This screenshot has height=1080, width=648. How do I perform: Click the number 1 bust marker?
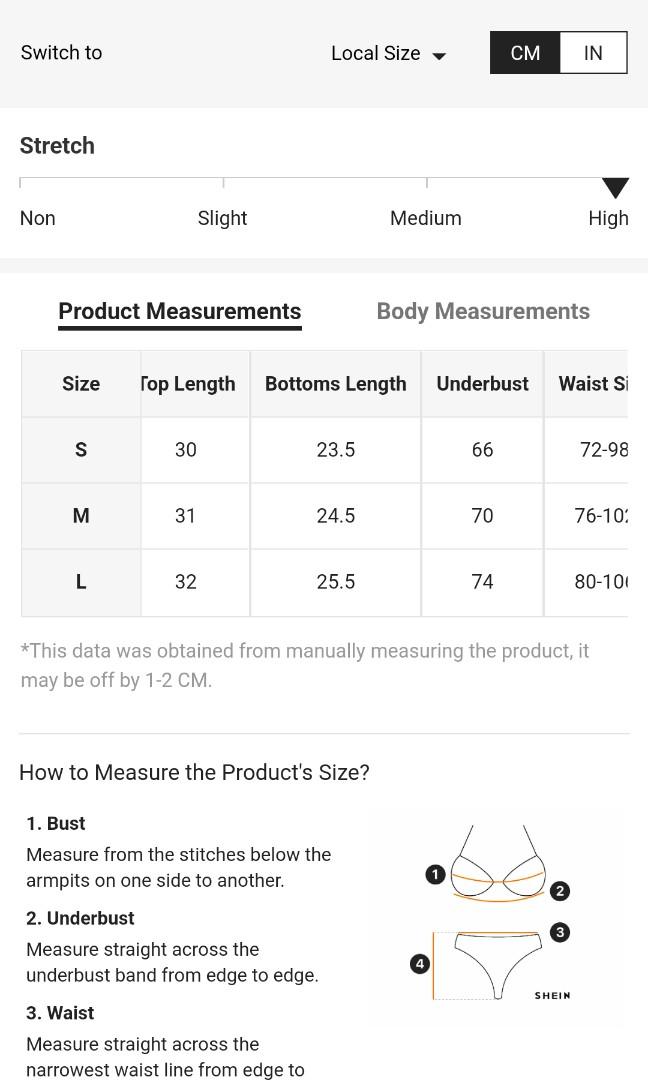click(x=435, y=875)
